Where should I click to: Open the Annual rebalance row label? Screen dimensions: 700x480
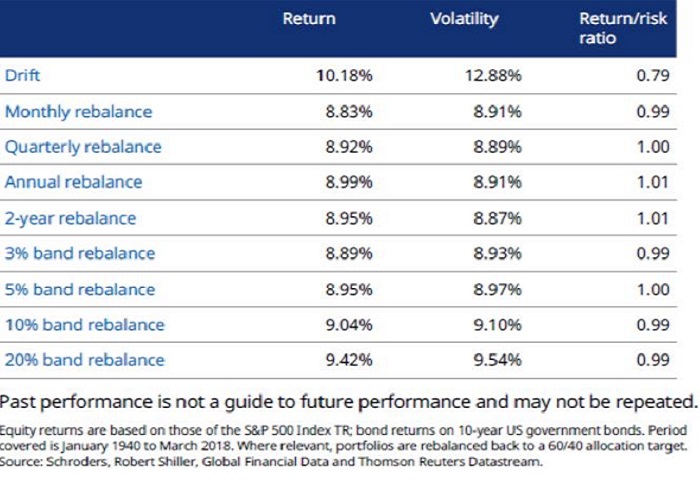pyautogui.click(x=74, y=182)
